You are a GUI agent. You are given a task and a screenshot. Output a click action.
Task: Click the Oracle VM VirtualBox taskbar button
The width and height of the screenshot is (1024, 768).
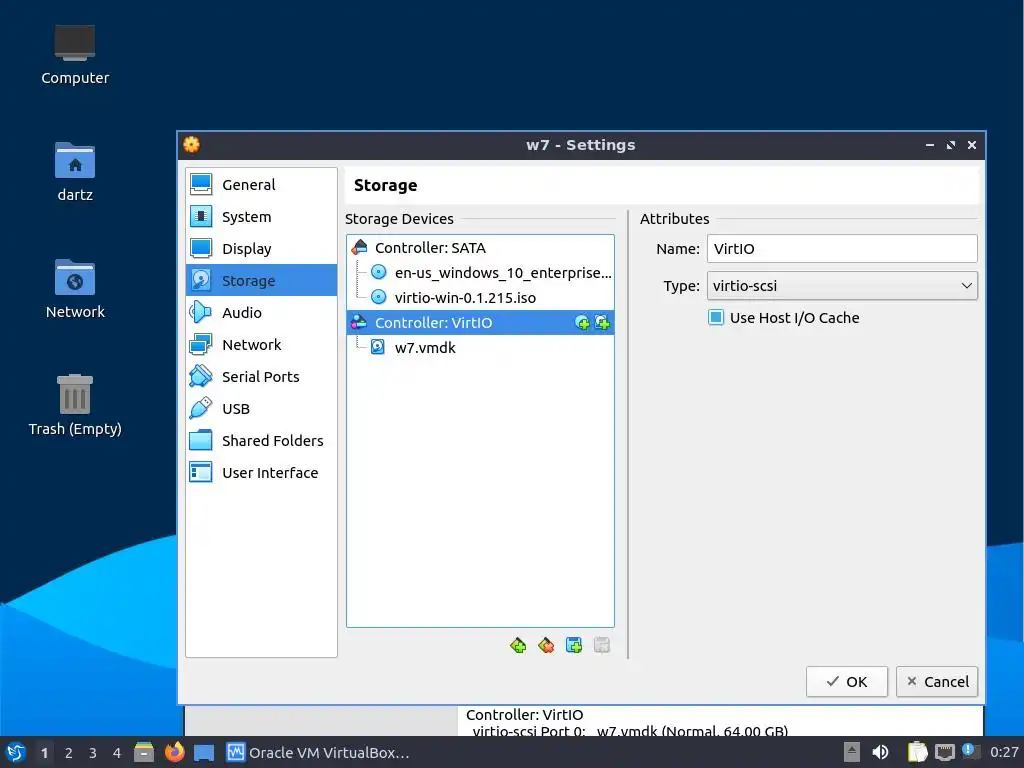tap(318, 752)
